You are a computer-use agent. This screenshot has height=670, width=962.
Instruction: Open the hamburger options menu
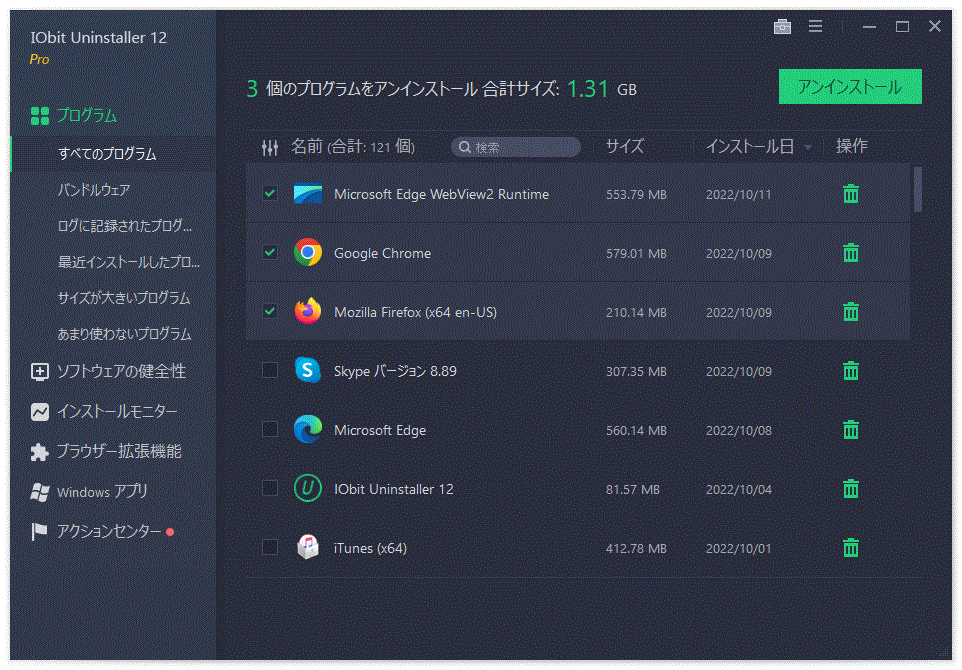click(x=815, y=26)
